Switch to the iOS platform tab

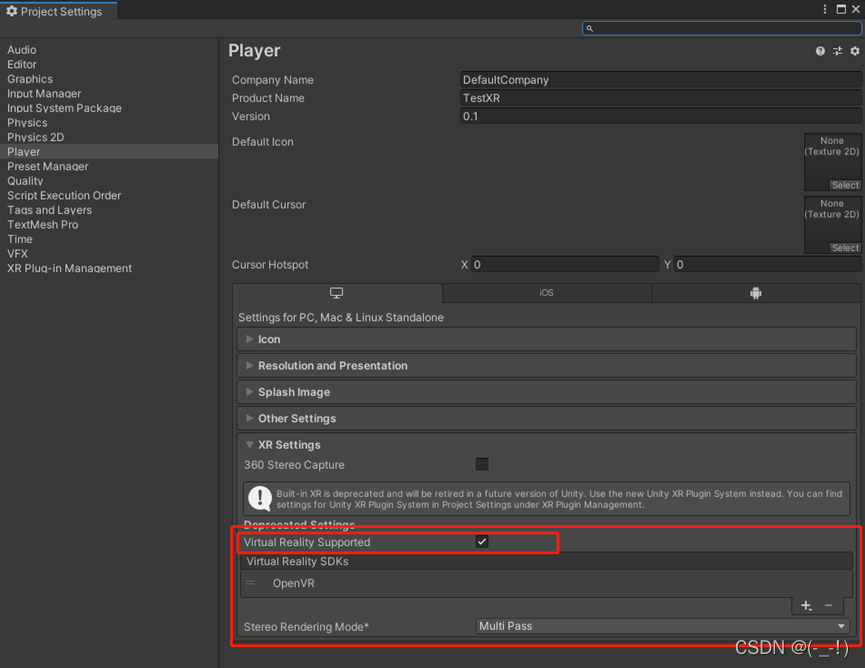tap(546, 293)
